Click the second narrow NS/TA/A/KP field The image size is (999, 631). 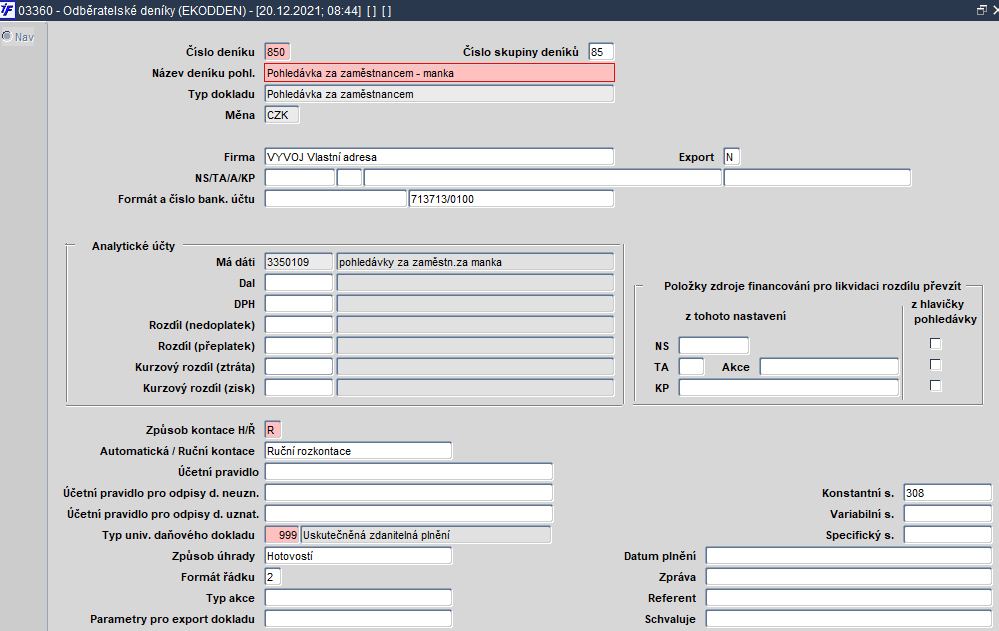[349, 178]
